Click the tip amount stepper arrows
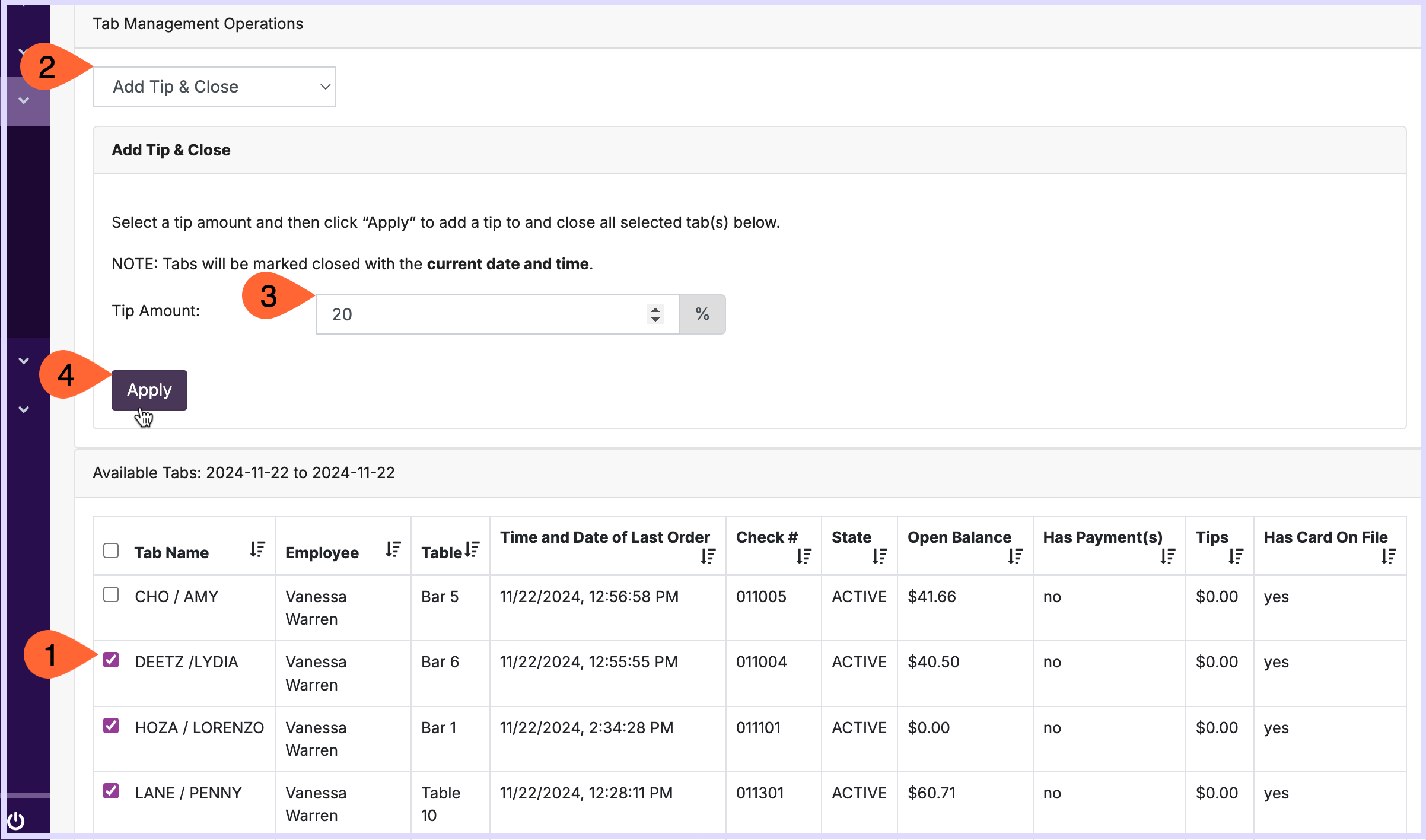Screen dimensions: 1426x840 [x=655, y=314]
